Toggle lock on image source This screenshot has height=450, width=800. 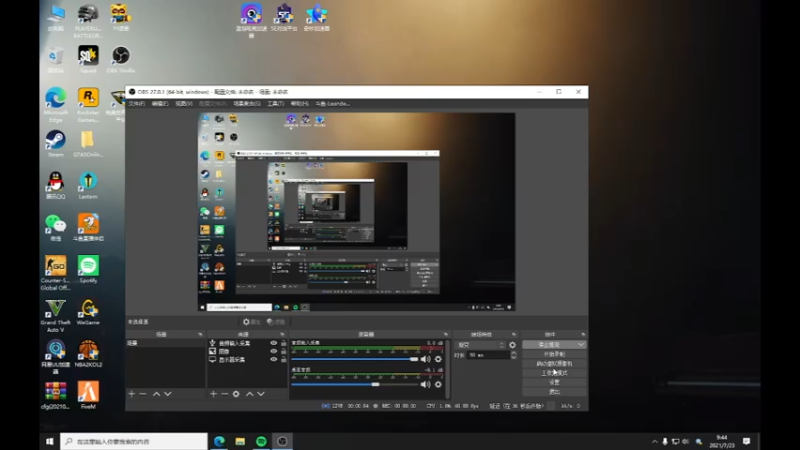pyautogui.click(x=284, y=352)
